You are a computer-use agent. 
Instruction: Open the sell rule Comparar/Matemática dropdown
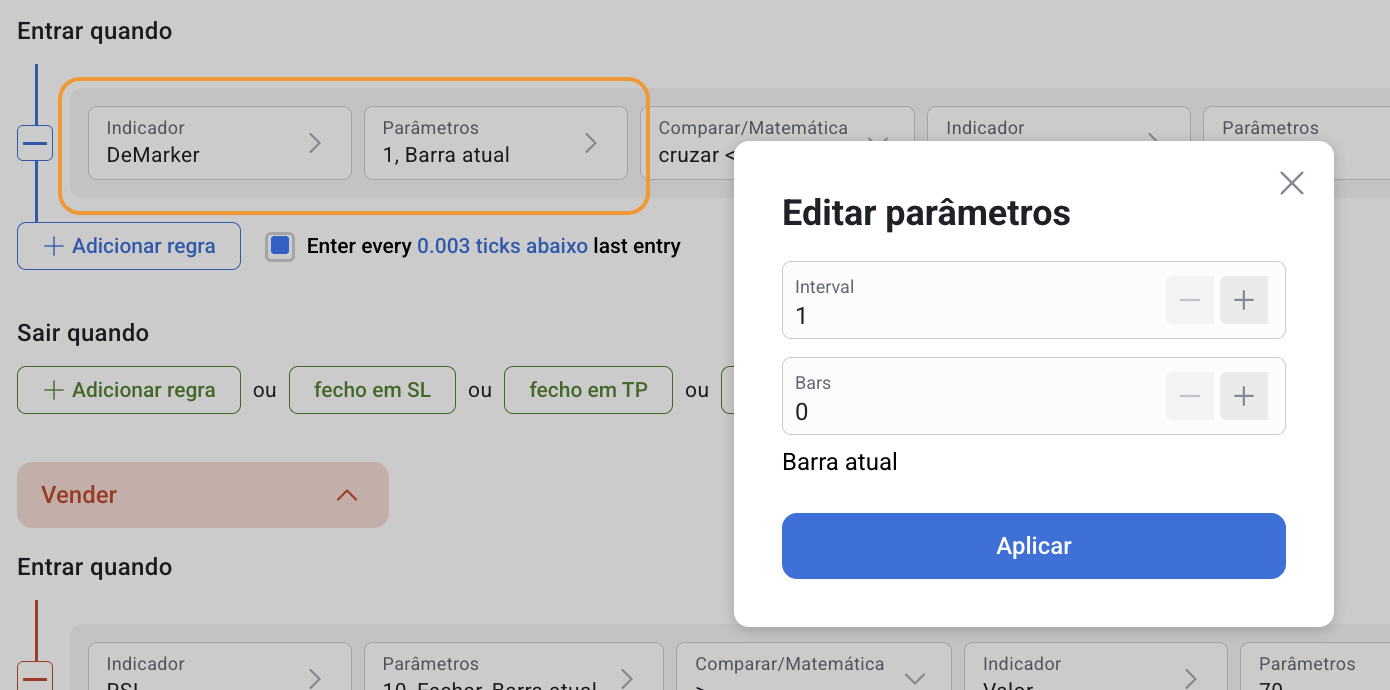[x=814, y=667]
